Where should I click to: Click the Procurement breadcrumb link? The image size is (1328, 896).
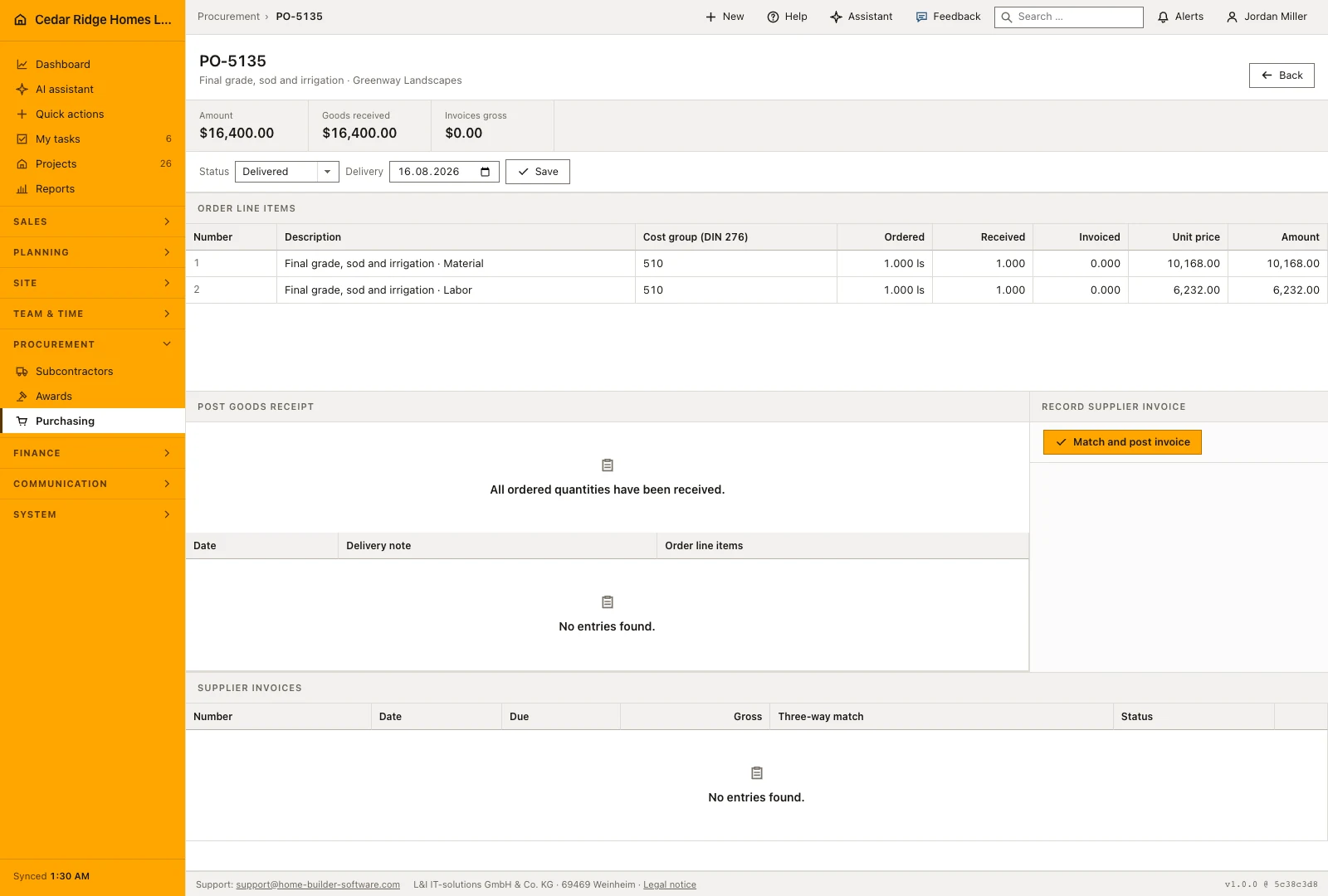(x=228, y=17)
